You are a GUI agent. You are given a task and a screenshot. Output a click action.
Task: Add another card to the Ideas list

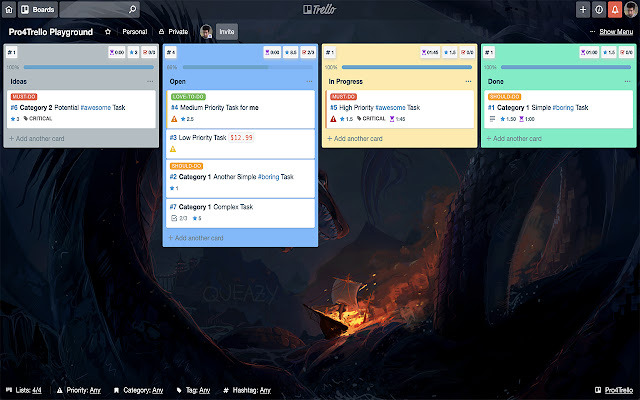37,139
